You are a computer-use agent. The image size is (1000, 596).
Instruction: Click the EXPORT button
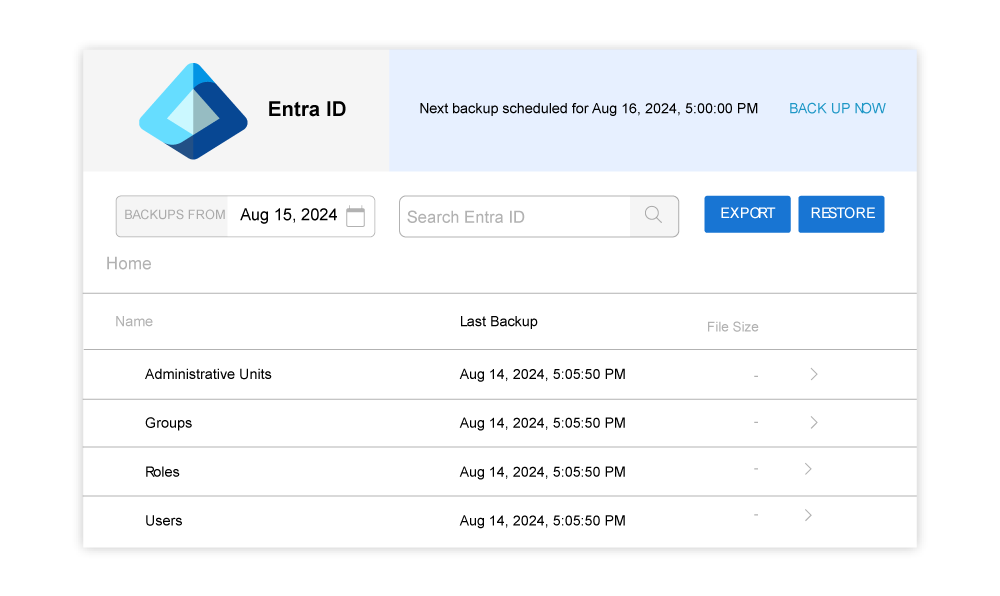(747, 214)
